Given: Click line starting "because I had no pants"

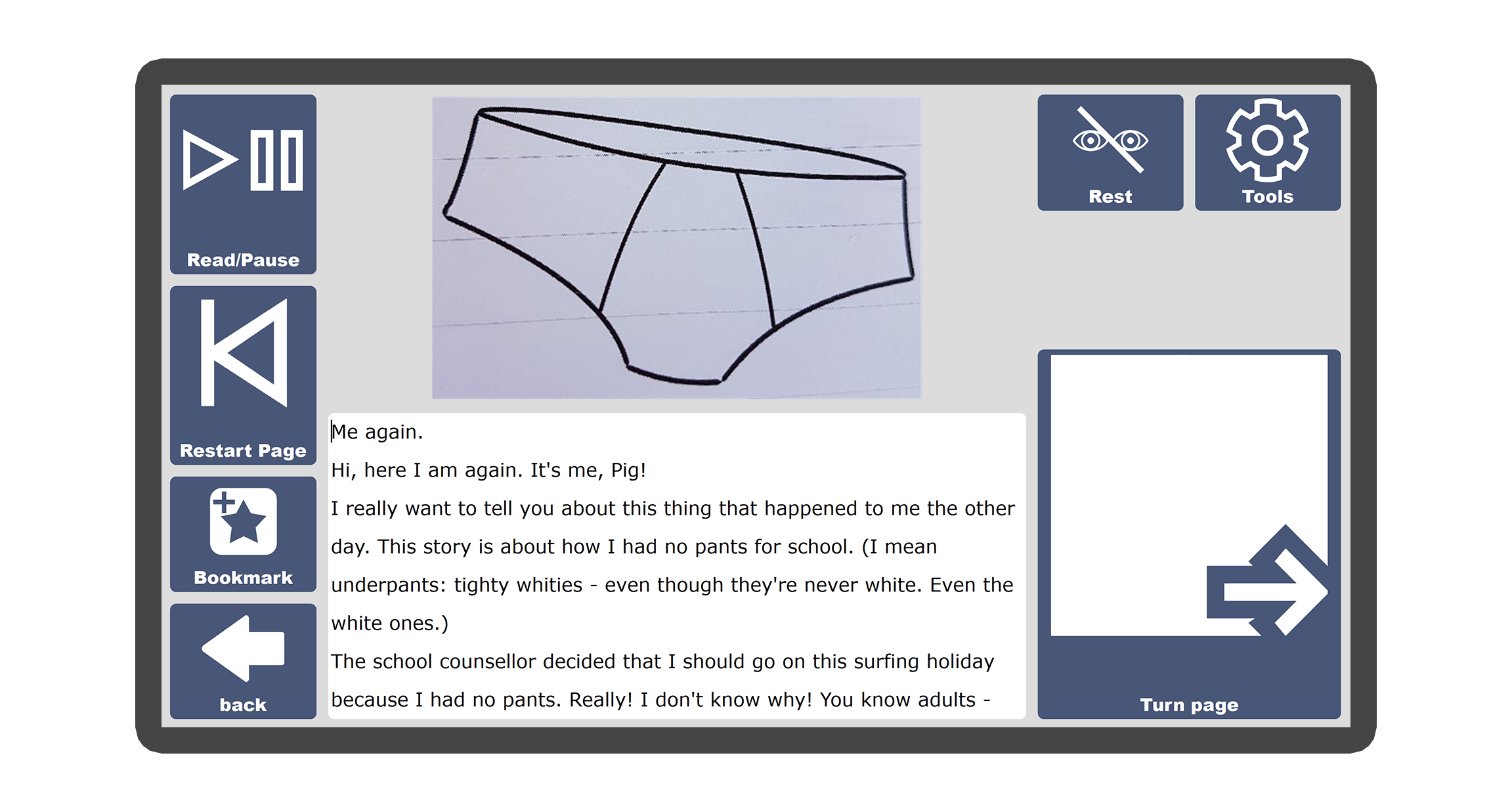Looking at the screenshot, I should [661, 700].
